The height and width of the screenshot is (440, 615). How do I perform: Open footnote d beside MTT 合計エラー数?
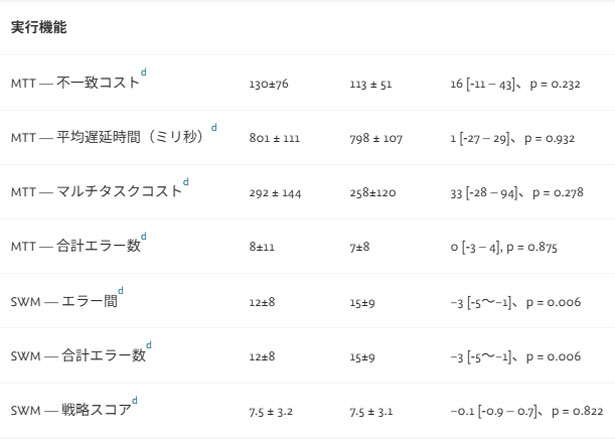(144, 237)
